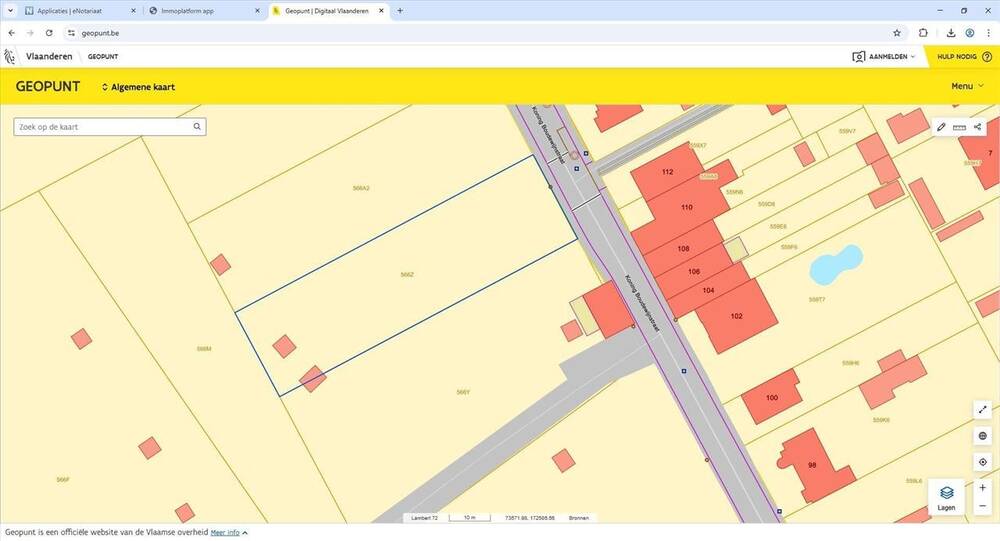Click the globe full-extent button
The width and height of the screenshot is (1000, 541).
tap(982, 436)
